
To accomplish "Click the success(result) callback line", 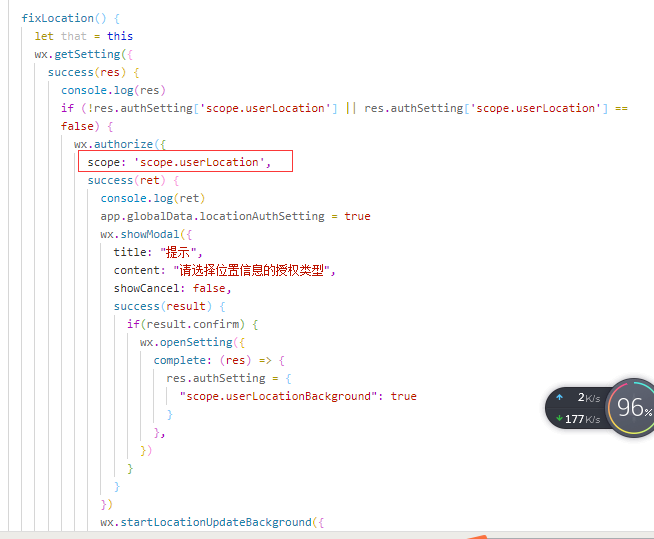I will tap(169, 306).
